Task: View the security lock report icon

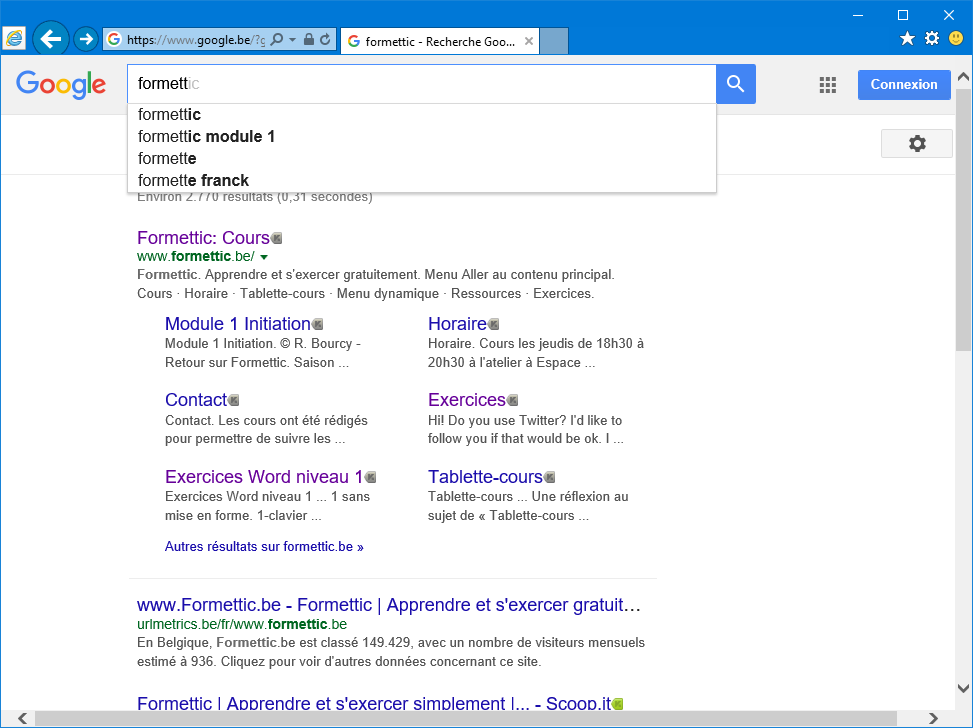Action: [x=308, y=40]
